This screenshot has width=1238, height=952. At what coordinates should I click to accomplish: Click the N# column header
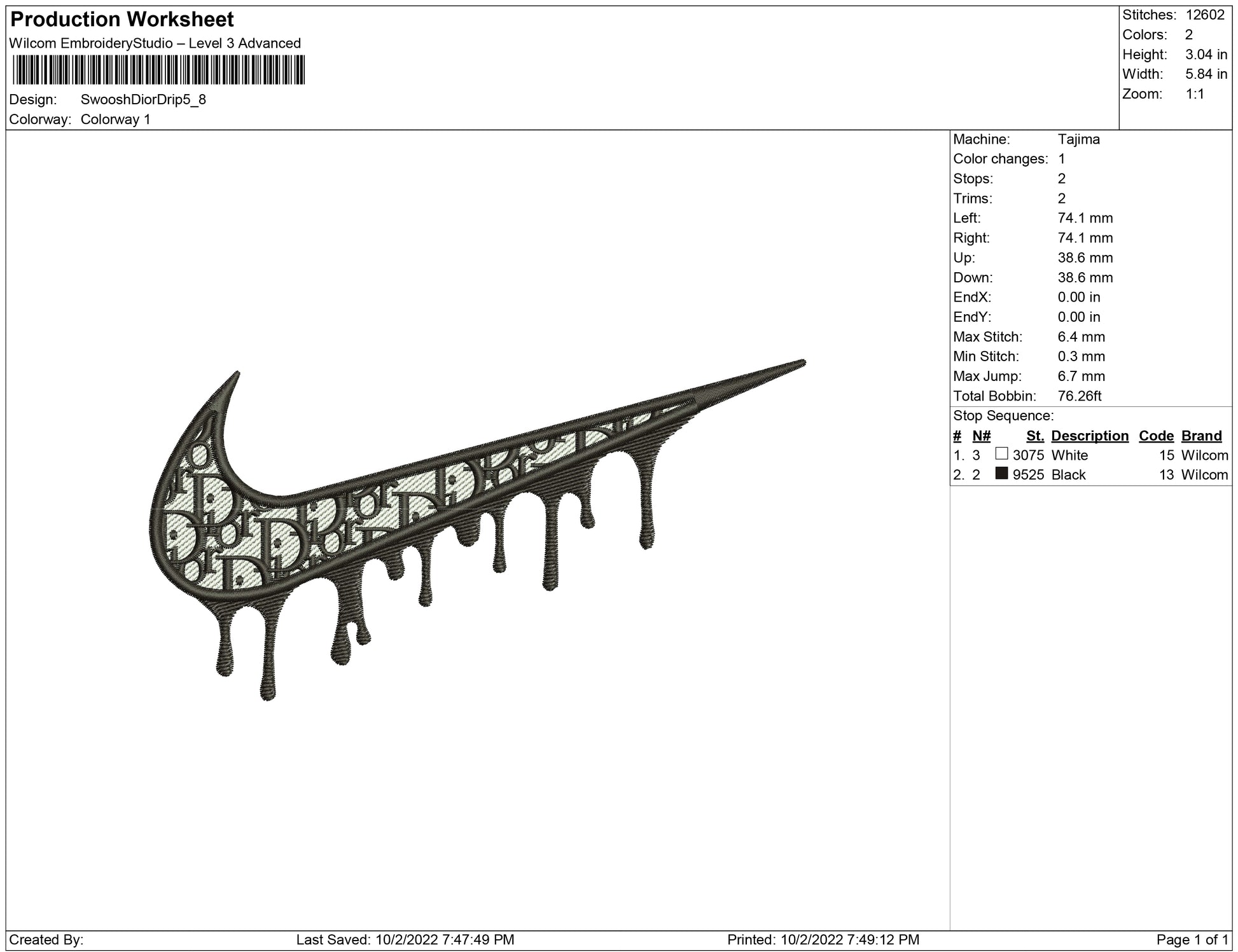point(981,436)
